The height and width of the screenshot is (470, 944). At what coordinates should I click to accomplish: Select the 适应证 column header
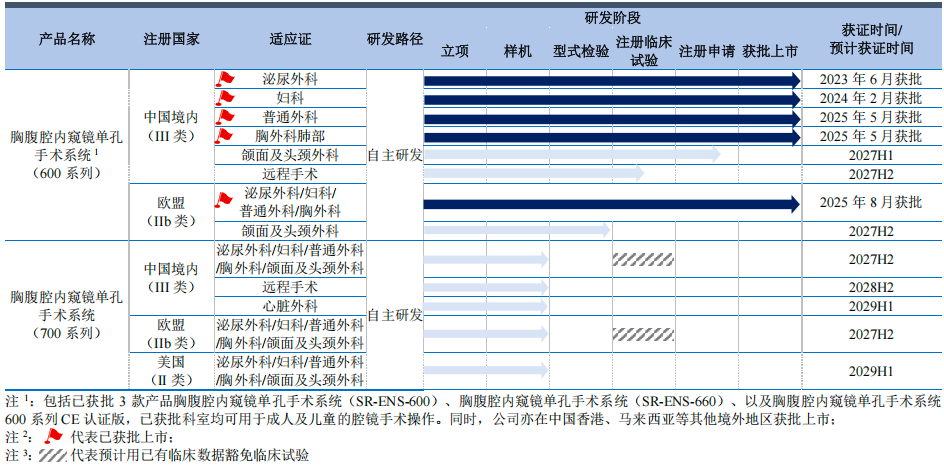[x=290, y=40]
